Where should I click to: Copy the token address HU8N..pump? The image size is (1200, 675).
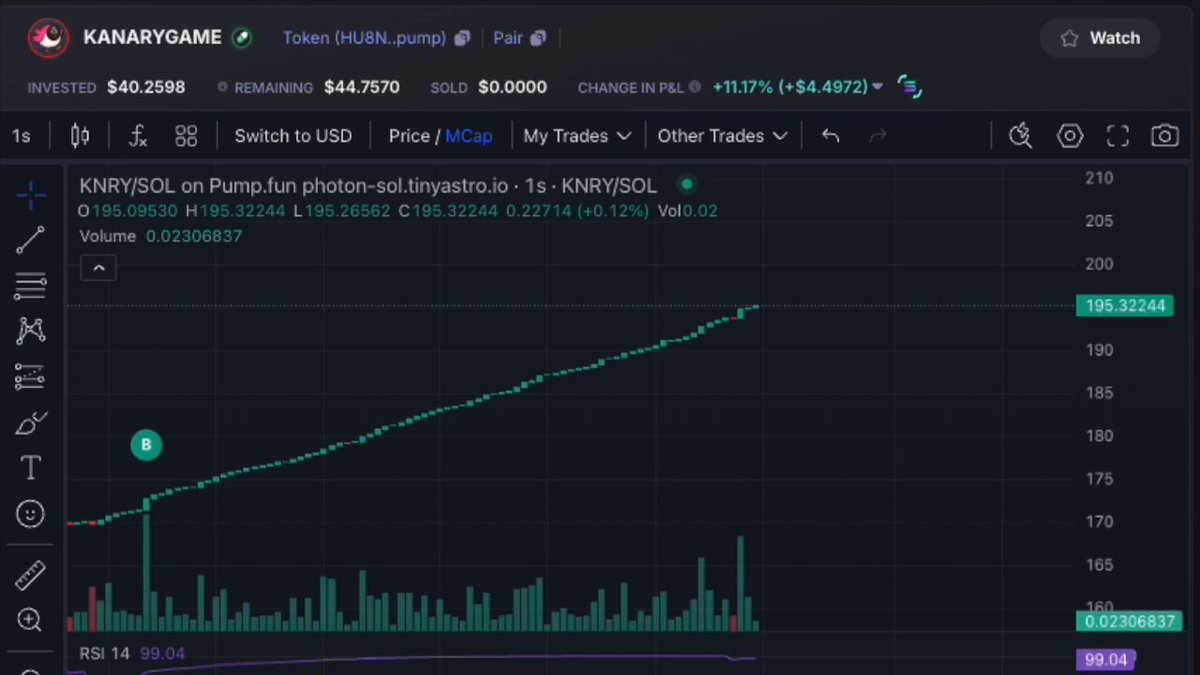tap(462, 38)
